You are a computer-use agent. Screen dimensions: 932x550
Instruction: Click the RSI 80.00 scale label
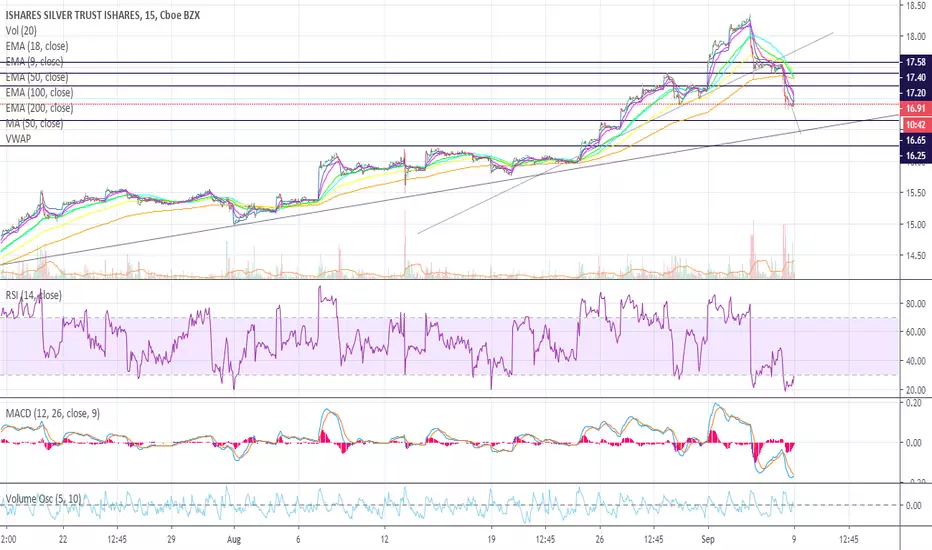[x=916, y=303]
